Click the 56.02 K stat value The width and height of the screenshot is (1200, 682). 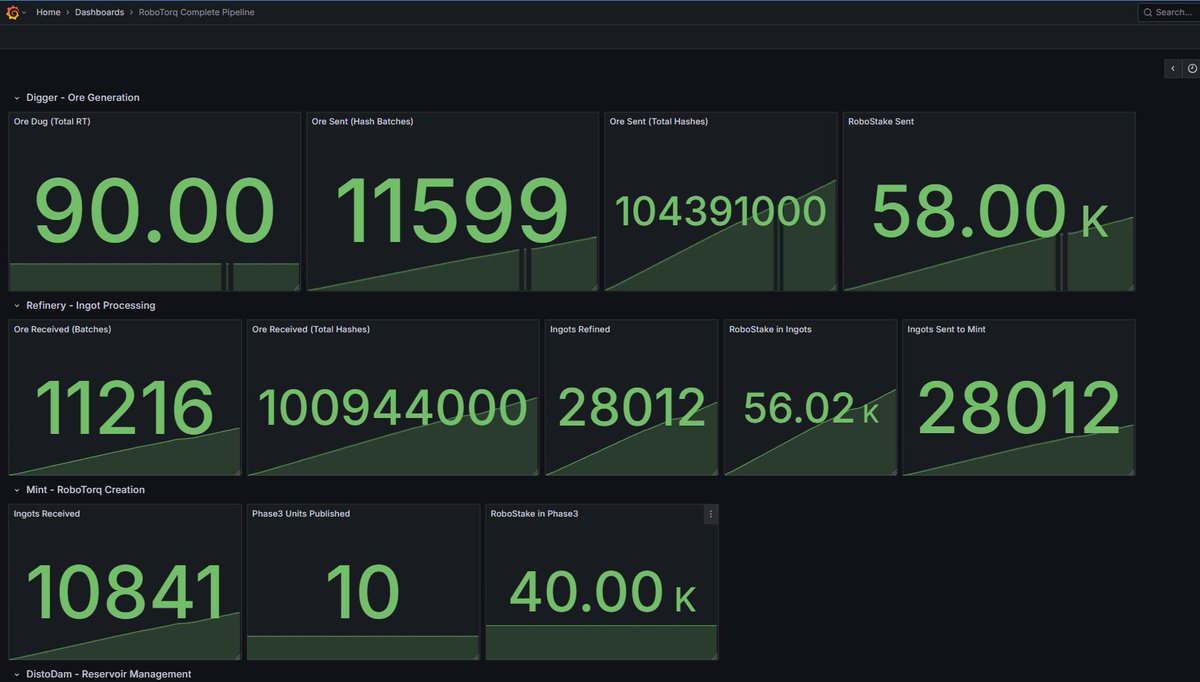coord(811,408)
